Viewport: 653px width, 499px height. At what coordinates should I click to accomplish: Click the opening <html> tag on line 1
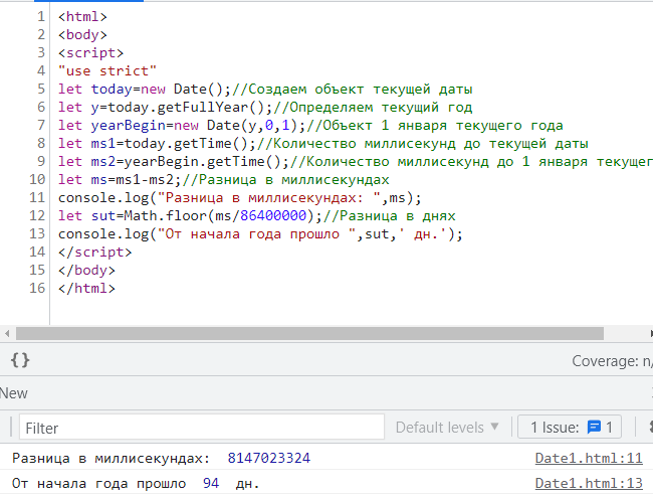tap(82, 17)
